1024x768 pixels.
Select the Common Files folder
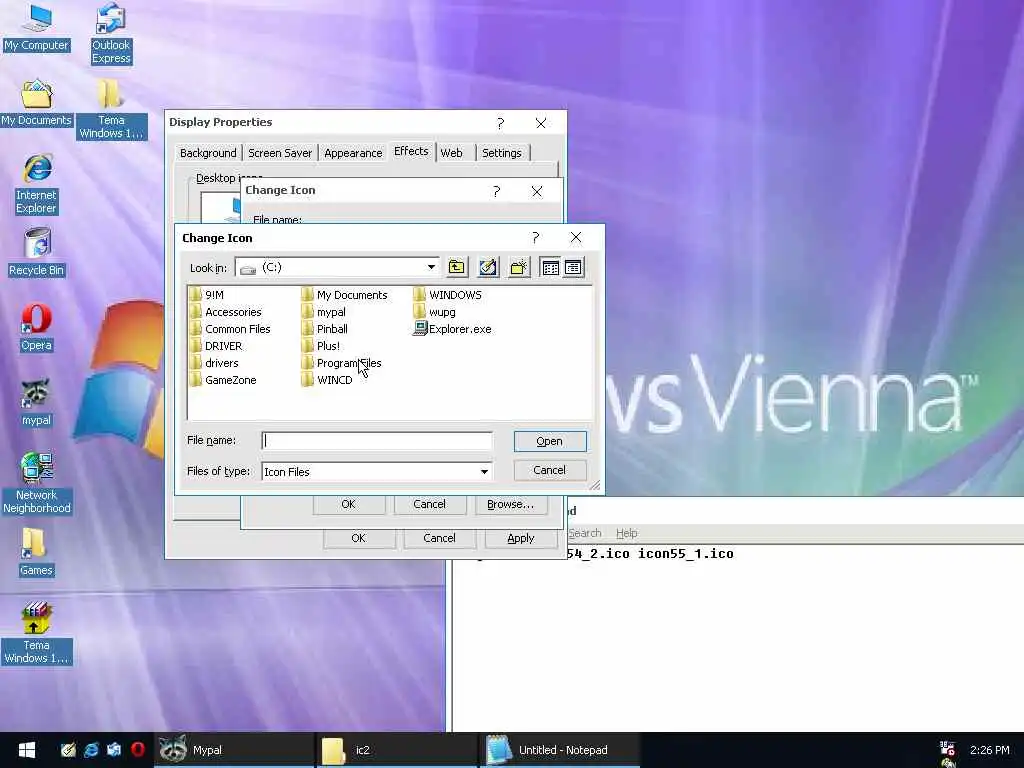click(230, 328)
